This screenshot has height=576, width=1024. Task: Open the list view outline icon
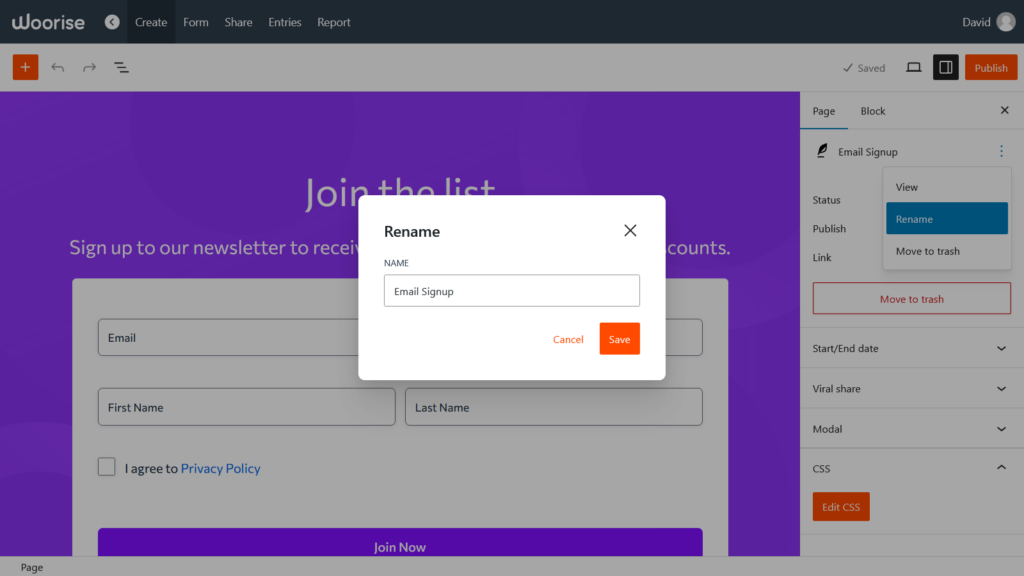[121, 67]
